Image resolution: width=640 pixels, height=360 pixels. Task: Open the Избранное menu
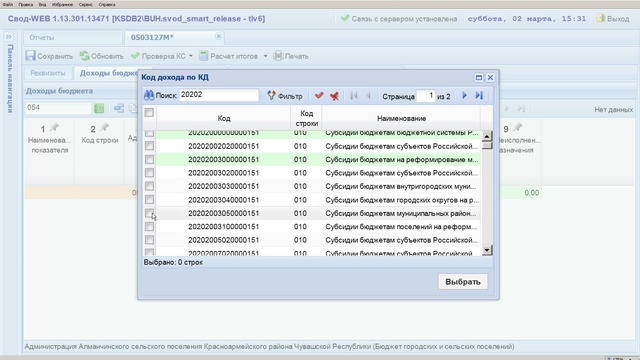pyautogui.click(x=62, y=4)
